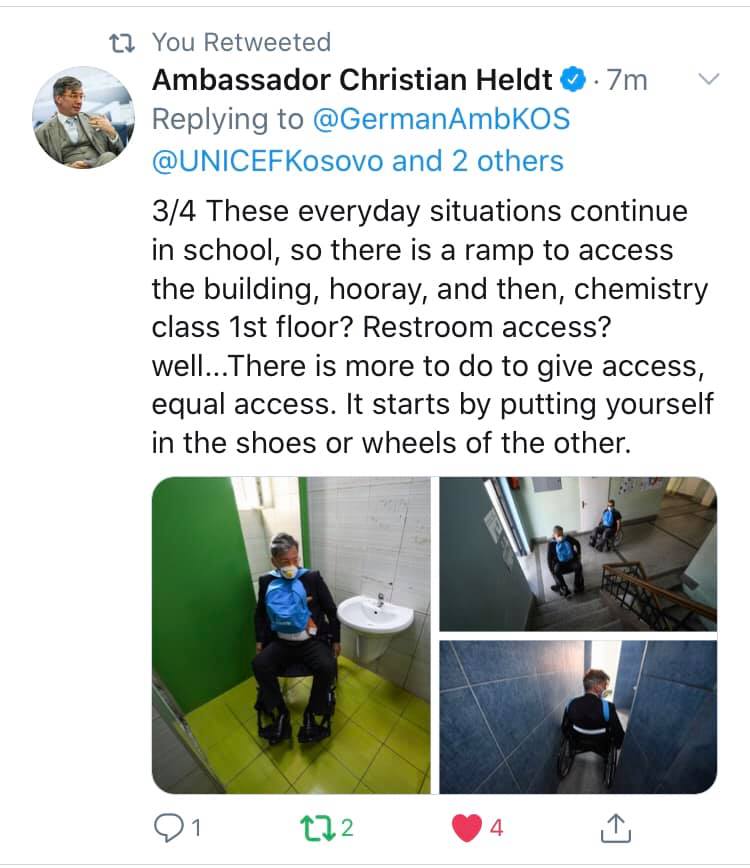Open Ambassador's profile picture

click(84, 117)
